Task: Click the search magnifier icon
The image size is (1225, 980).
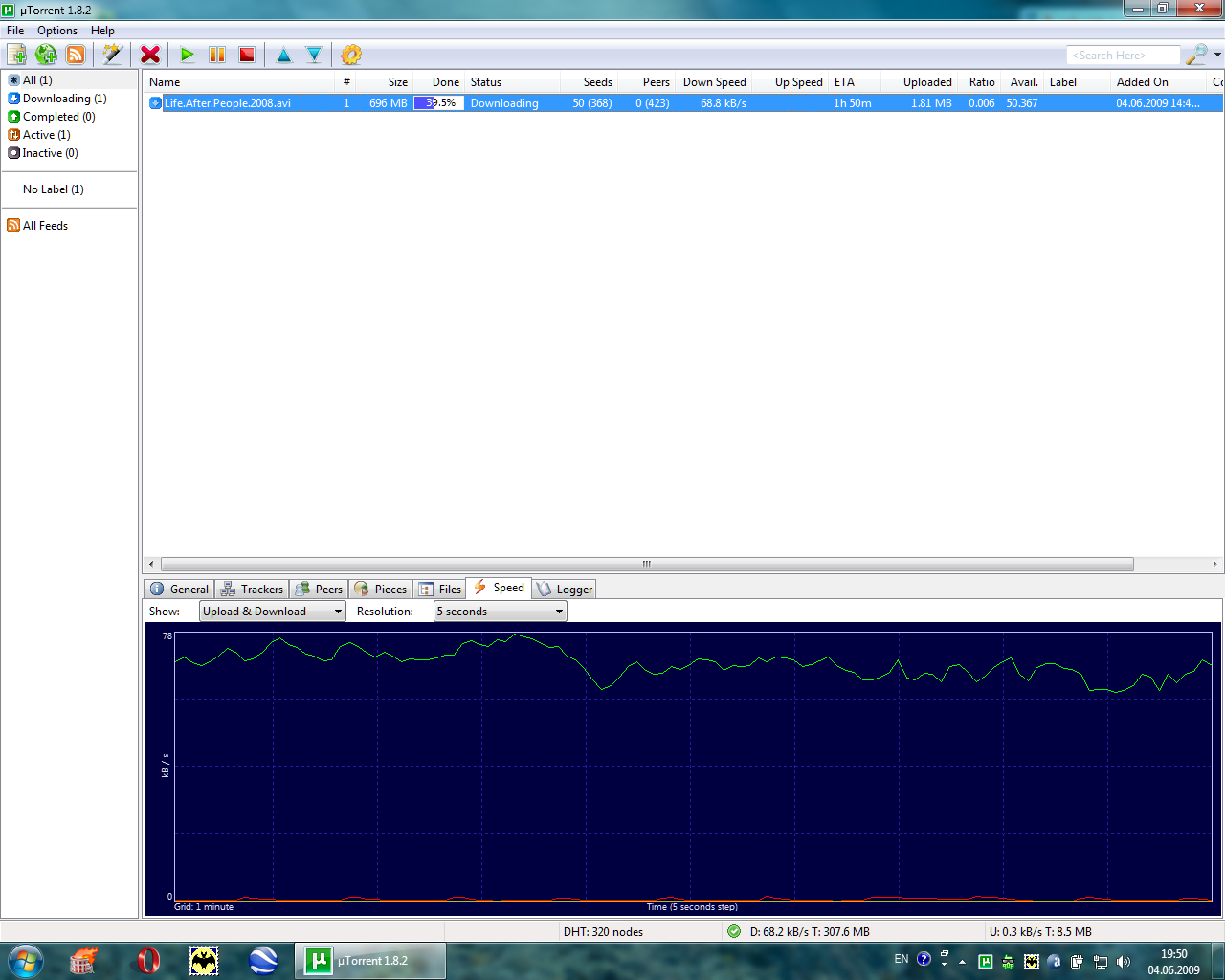Action: [x=1195, y=55]
